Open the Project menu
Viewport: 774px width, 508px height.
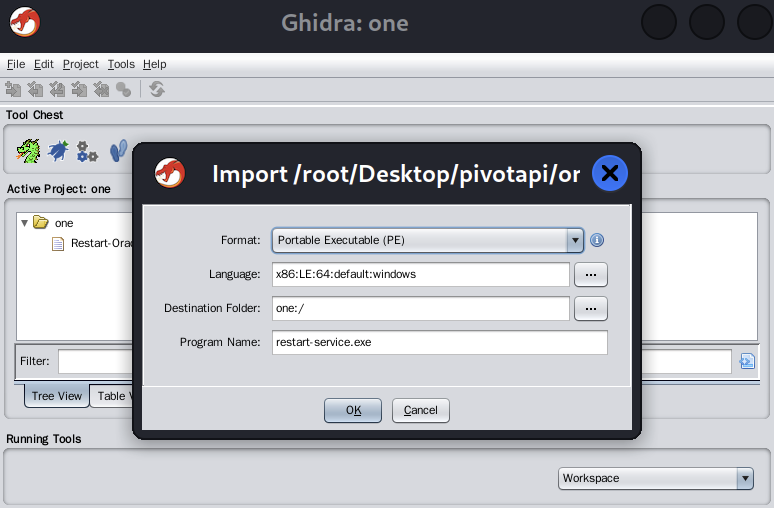point(80,64)
